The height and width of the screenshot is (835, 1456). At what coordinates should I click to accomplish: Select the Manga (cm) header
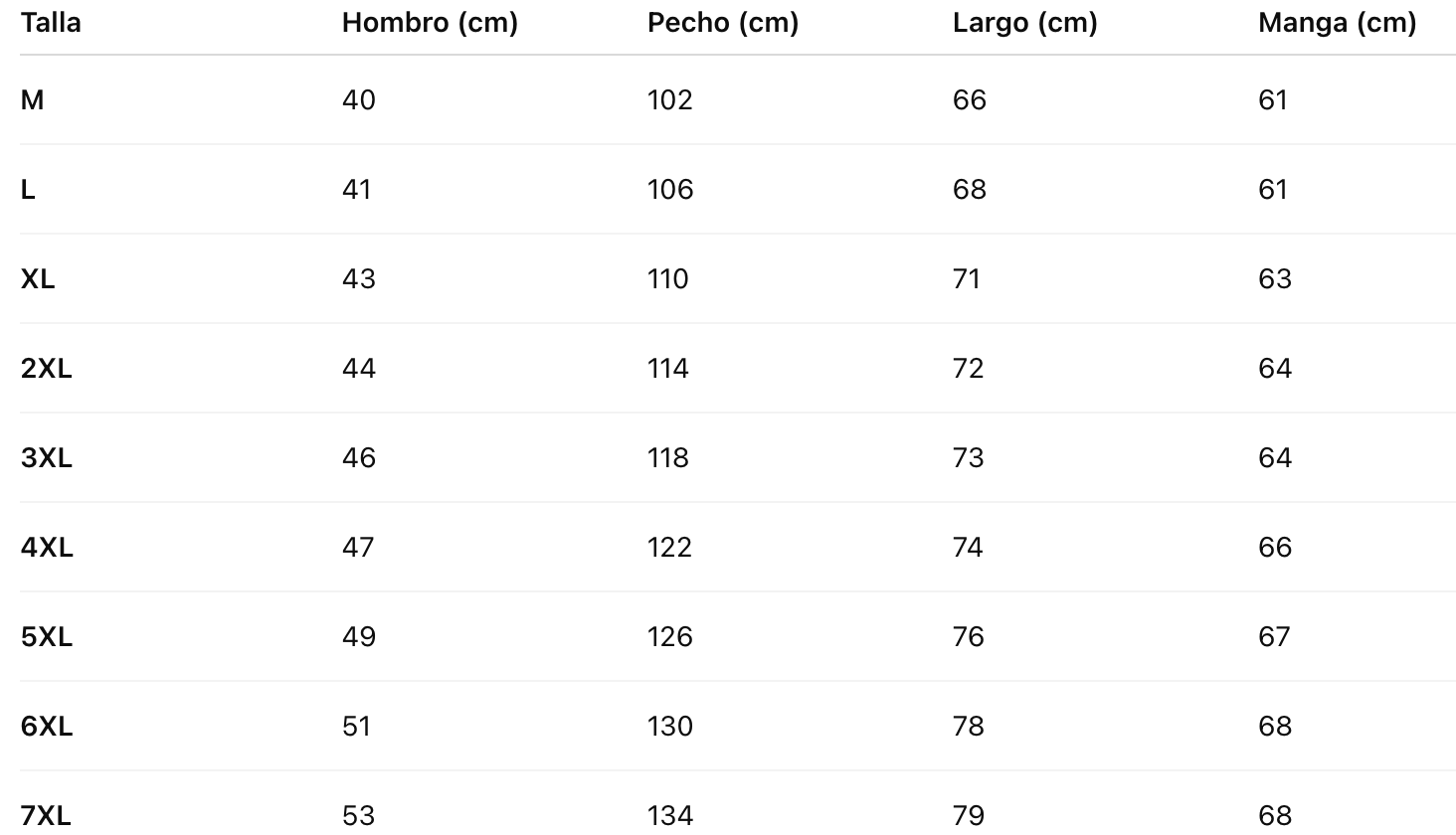(x=1337, y=22)
